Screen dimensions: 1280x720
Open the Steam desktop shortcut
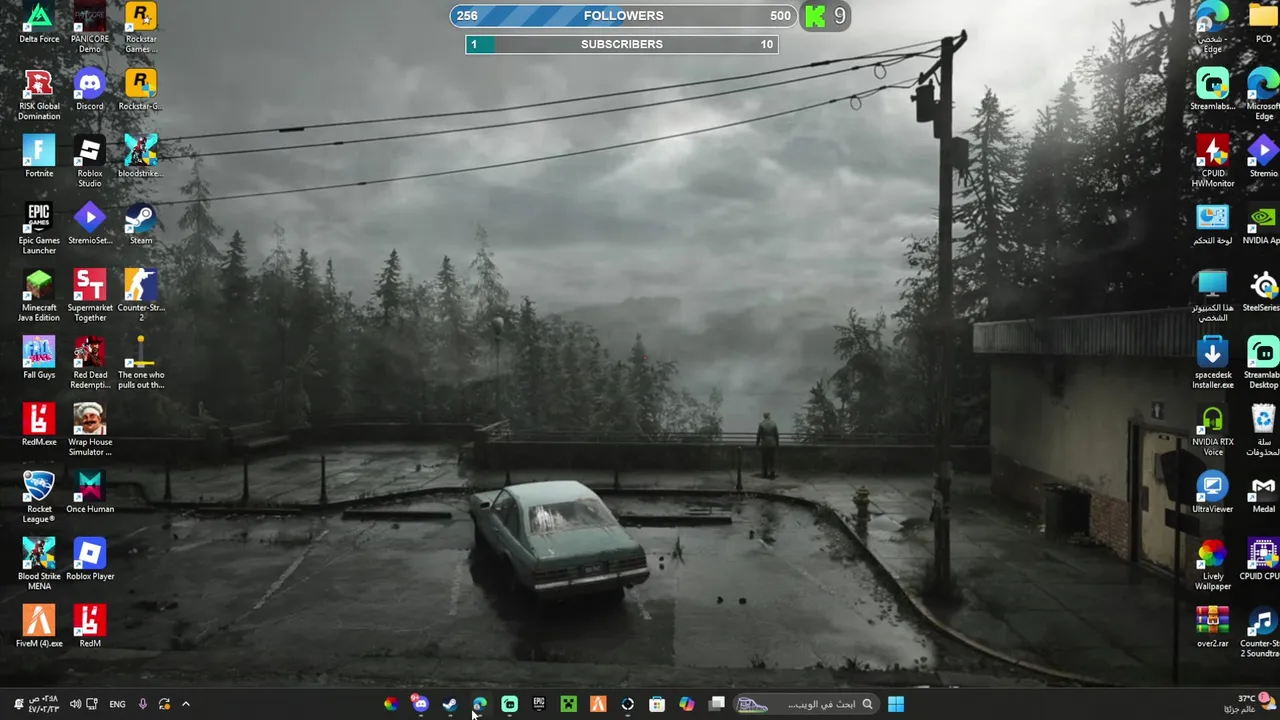[x=141, y=224]
